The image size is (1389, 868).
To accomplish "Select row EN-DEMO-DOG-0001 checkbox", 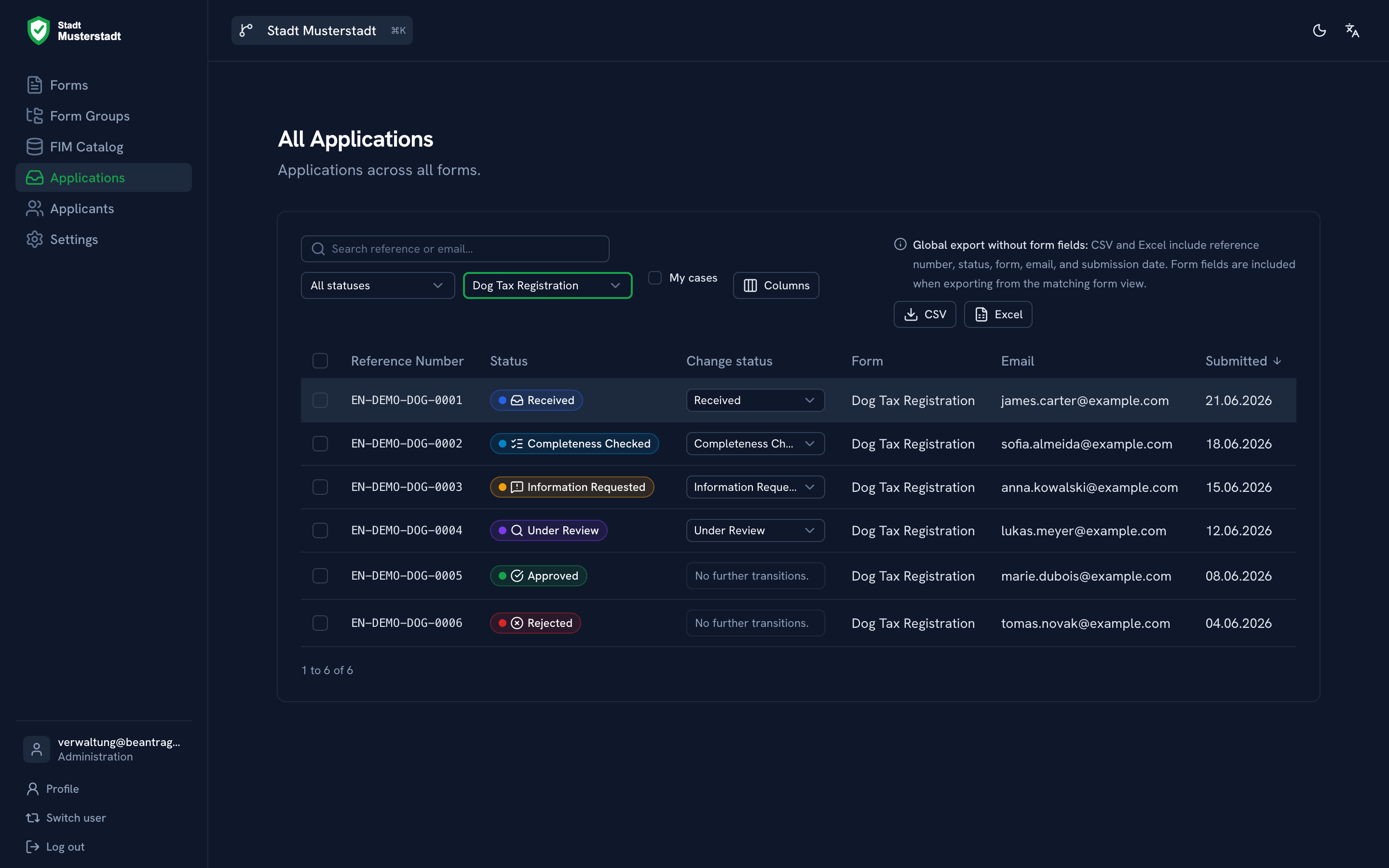I will point(320,400).
